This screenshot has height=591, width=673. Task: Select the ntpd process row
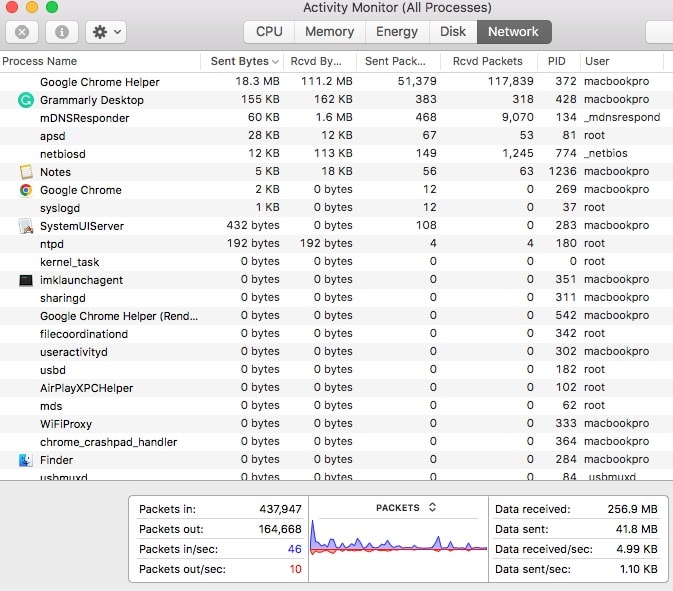tap(336, 244)
